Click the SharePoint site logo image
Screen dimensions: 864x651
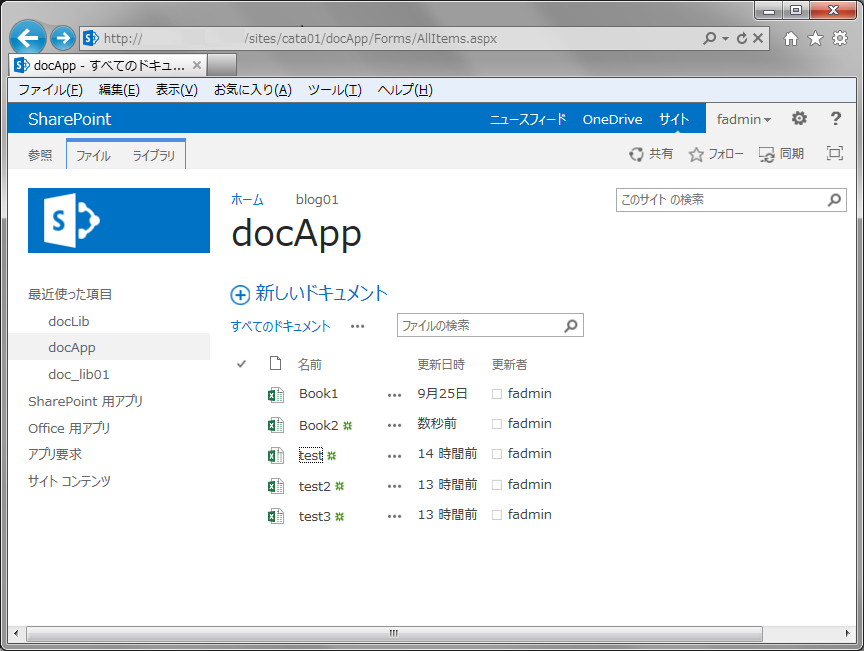point(119,220)
